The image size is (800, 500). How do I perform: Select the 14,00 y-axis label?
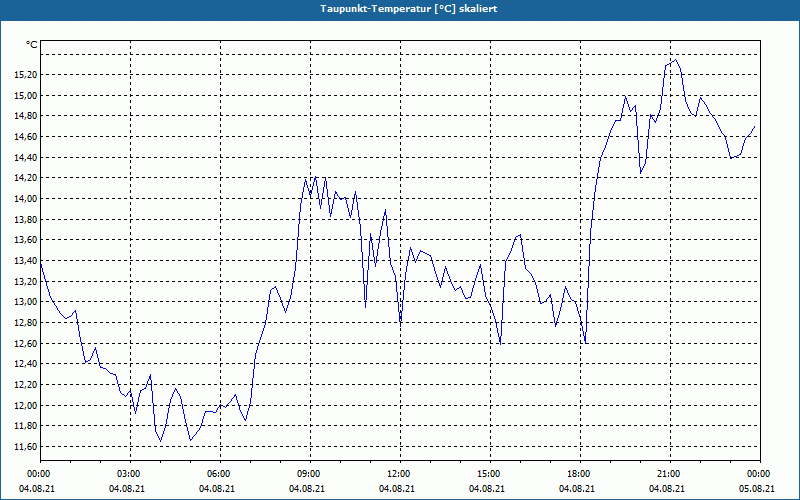point(27,199)
